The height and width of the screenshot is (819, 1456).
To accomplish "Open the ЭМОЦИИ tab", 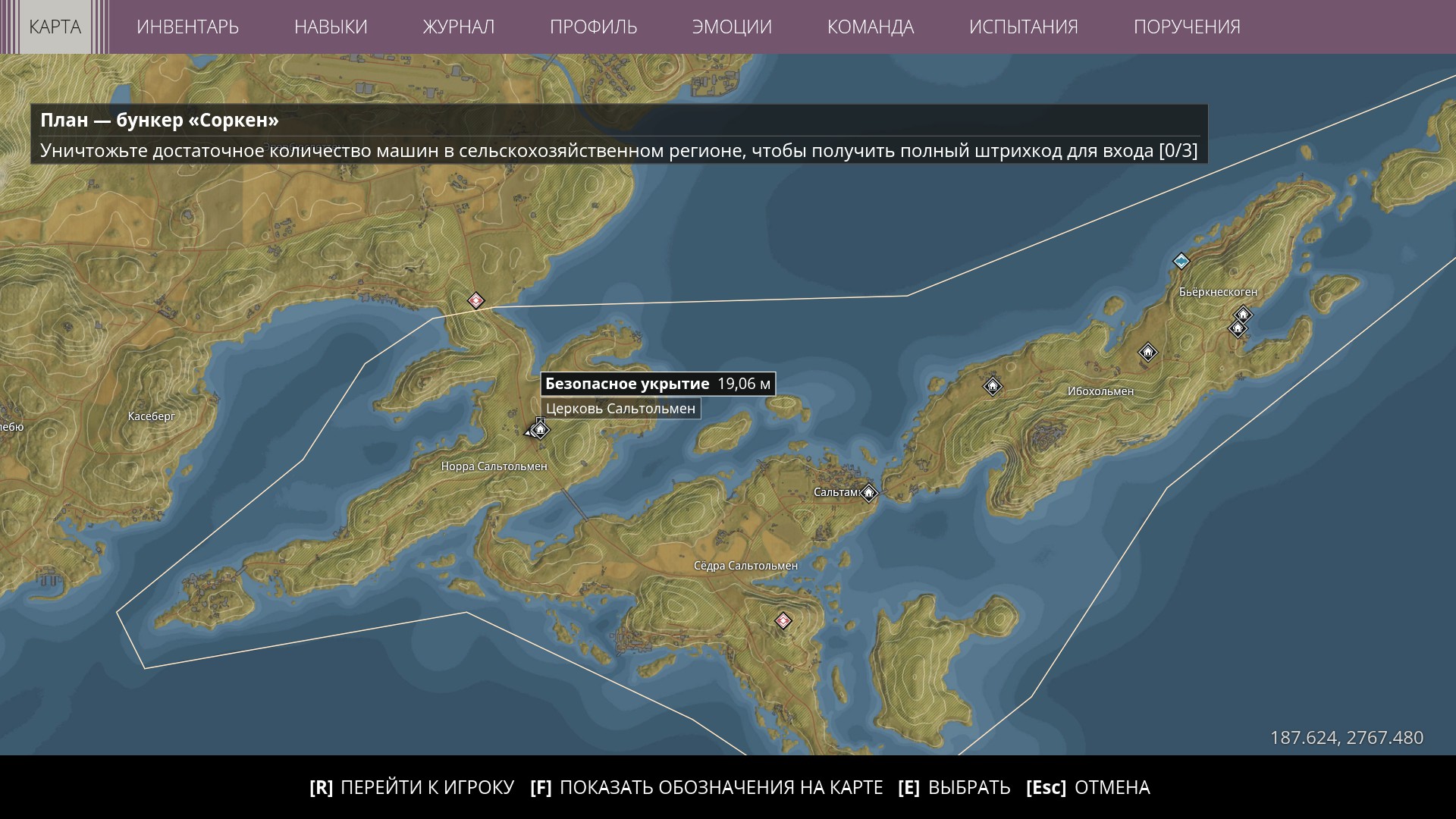I will (732, 27).
